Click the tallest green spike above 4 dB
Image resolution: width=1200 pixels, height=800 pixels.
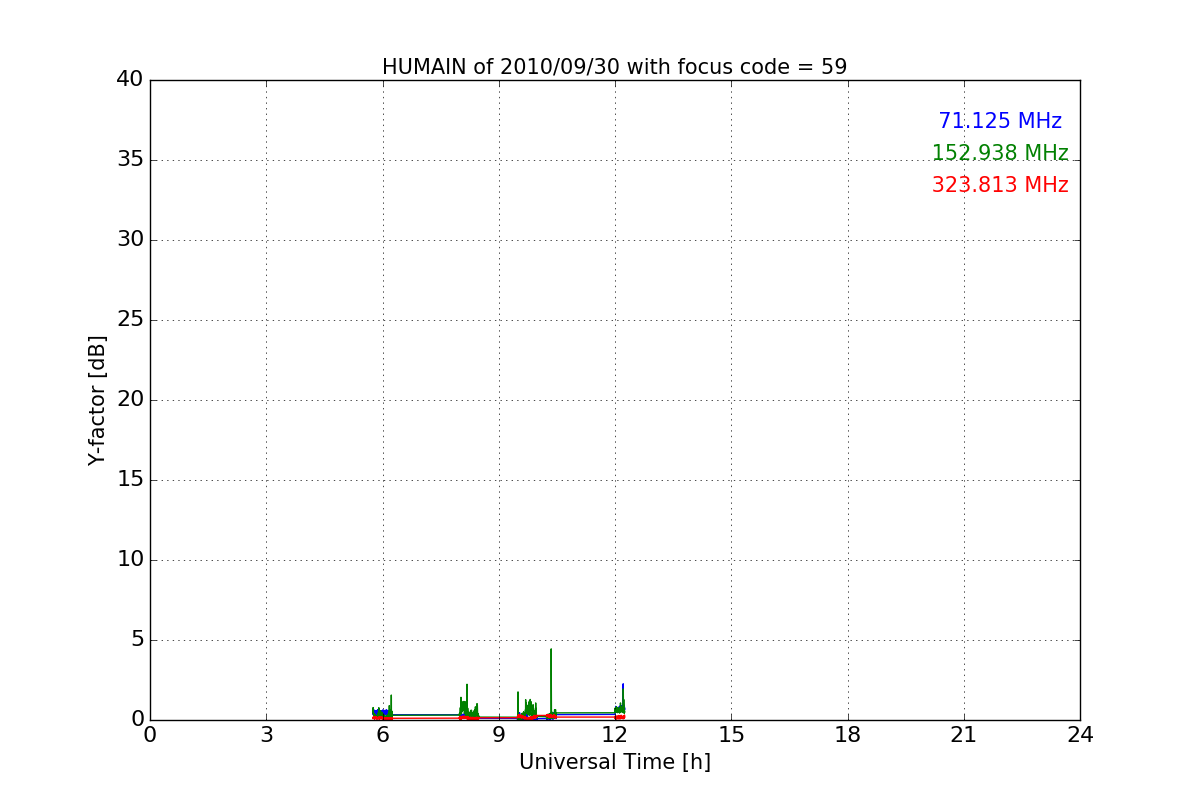(550, 682)
